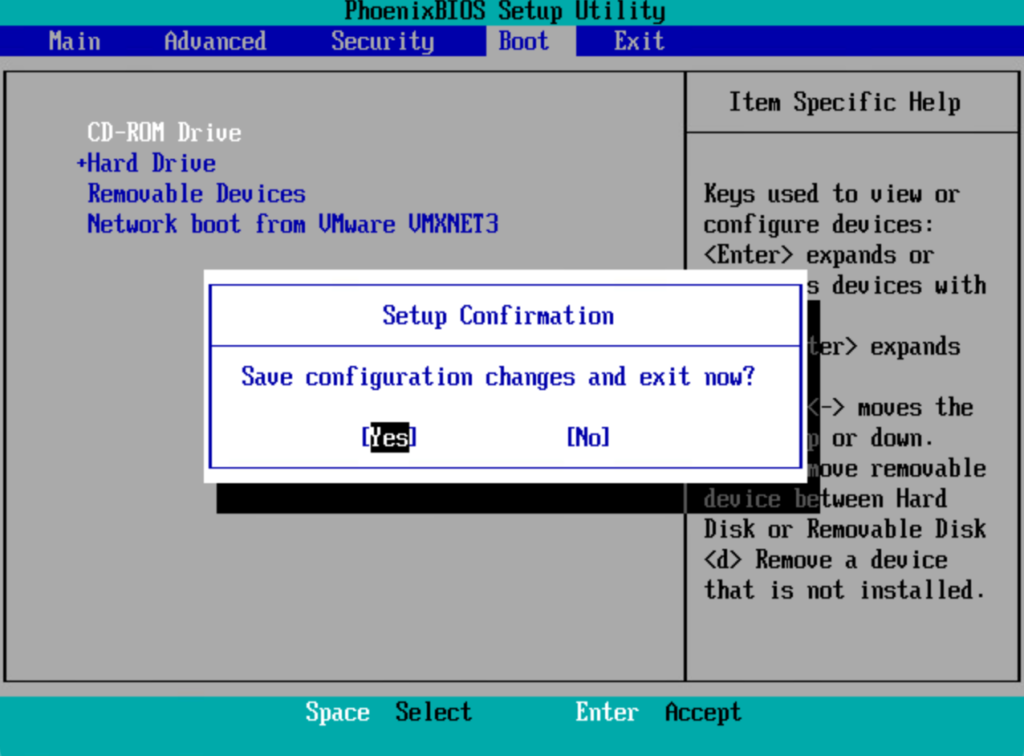
Task: Click the PhoenixBIOS Setup Utility title
Action: pyautogui.click(x=505, y=11)
